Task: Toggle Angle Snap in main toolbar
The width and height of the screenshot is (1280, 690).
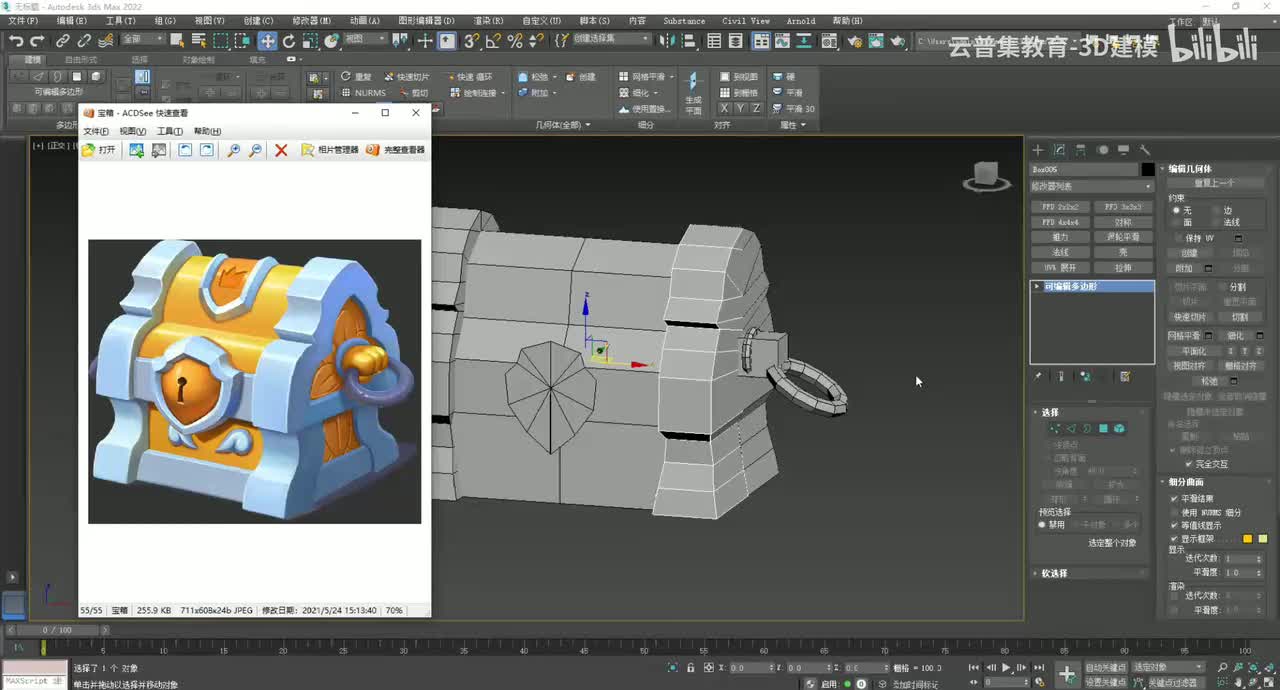Action: pyautogui.click(x=493, y=41)
